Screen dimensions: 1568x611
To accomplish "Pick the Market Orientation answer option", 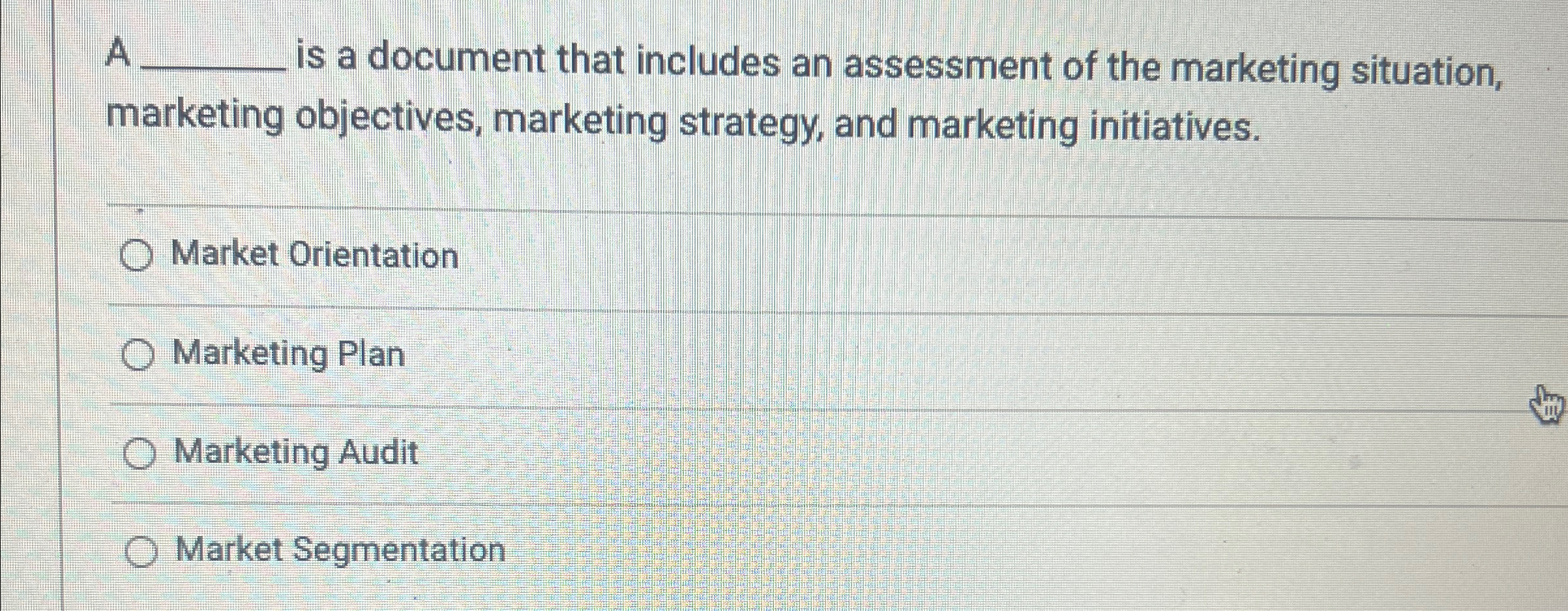I will [x=313, y=256].
